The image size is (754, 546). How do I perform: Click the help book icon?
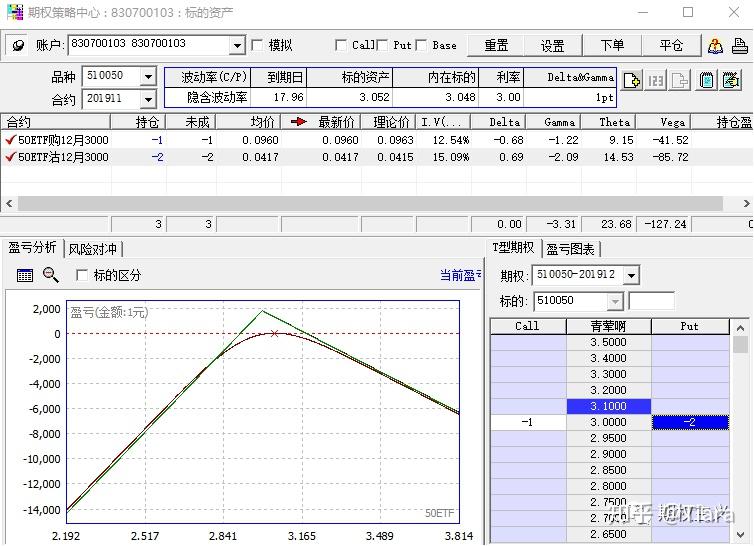[715, 46]
